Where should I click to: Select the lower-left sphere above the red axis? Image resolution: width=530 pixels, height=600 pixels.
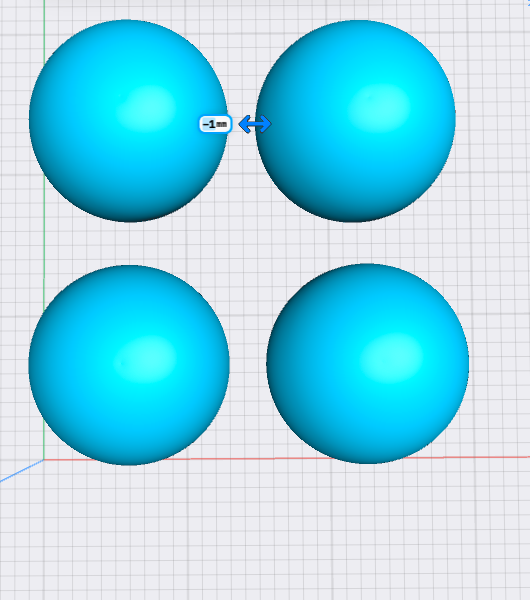tap(129, 365)
